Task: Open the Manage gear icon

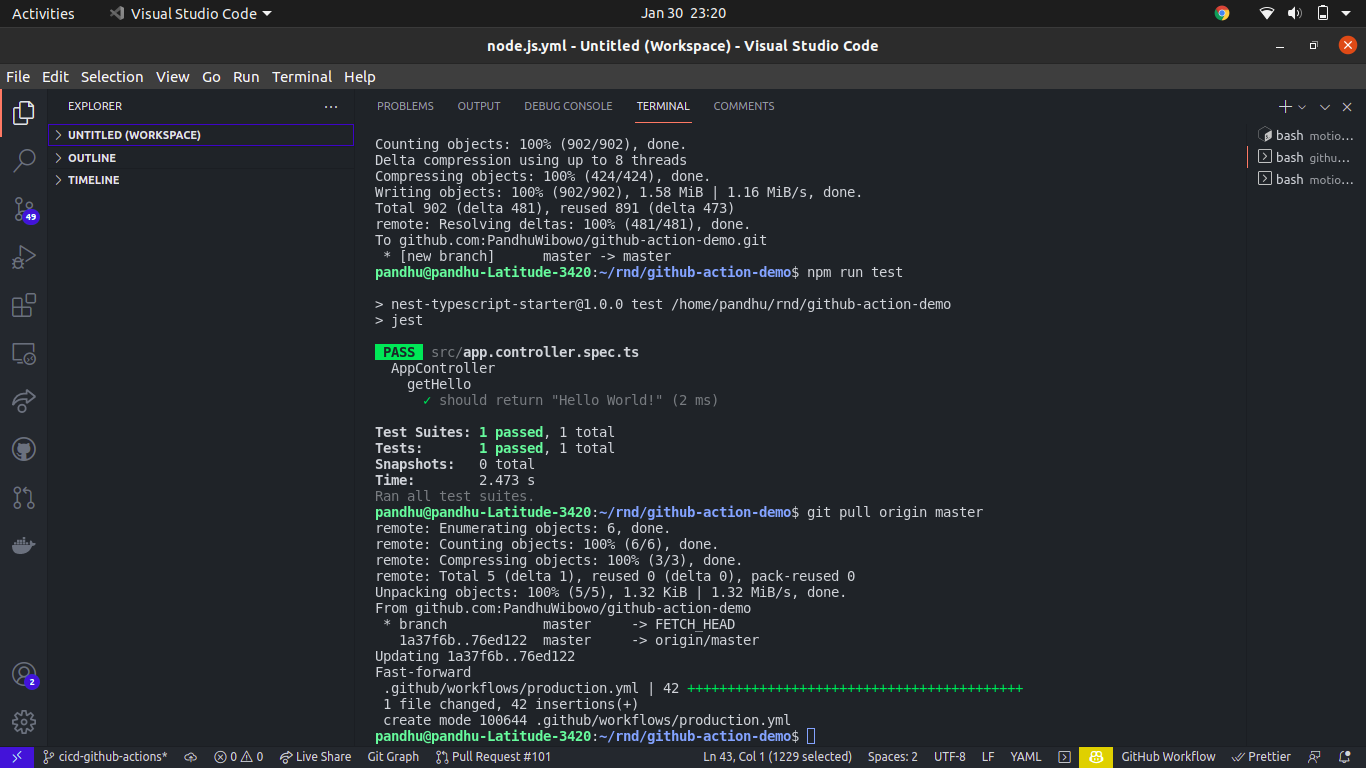Action: 23,722
